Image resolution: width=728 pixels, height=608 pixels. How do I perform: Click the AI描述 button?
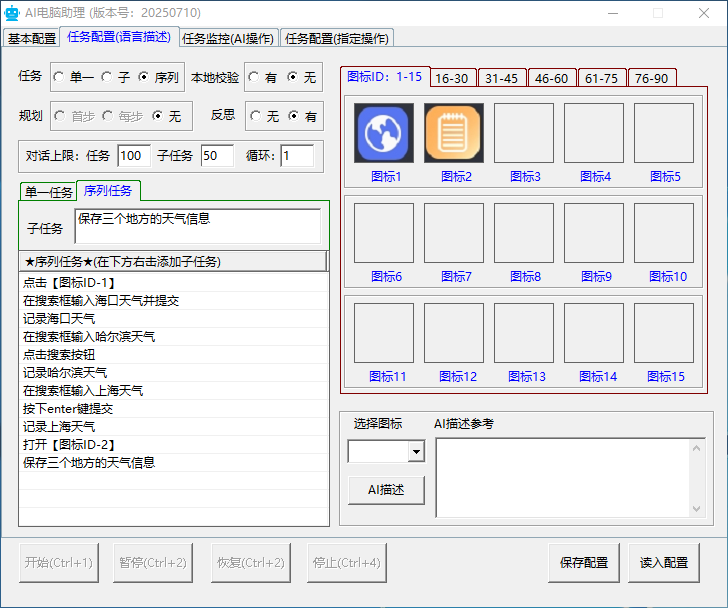[386, 490]
